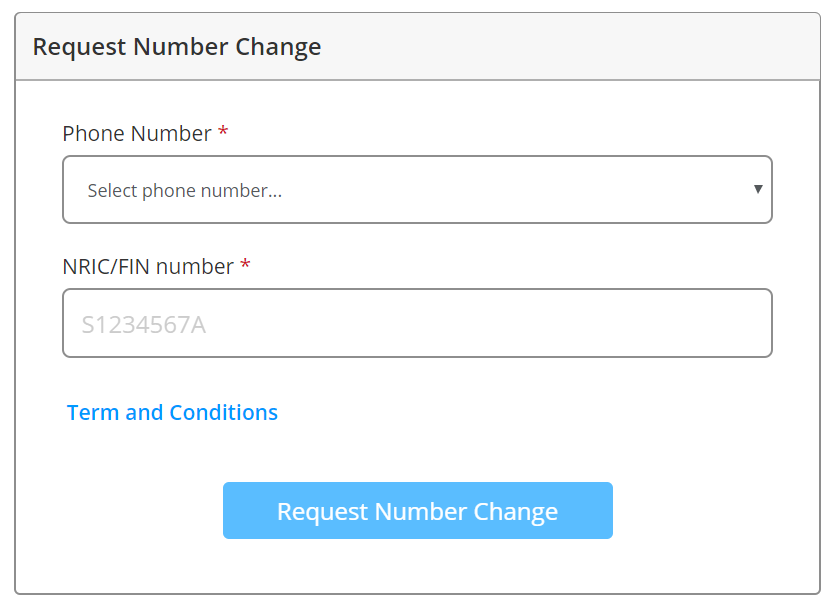
Task: Focus the NRIC/FIN number input field
Action: 417,323
